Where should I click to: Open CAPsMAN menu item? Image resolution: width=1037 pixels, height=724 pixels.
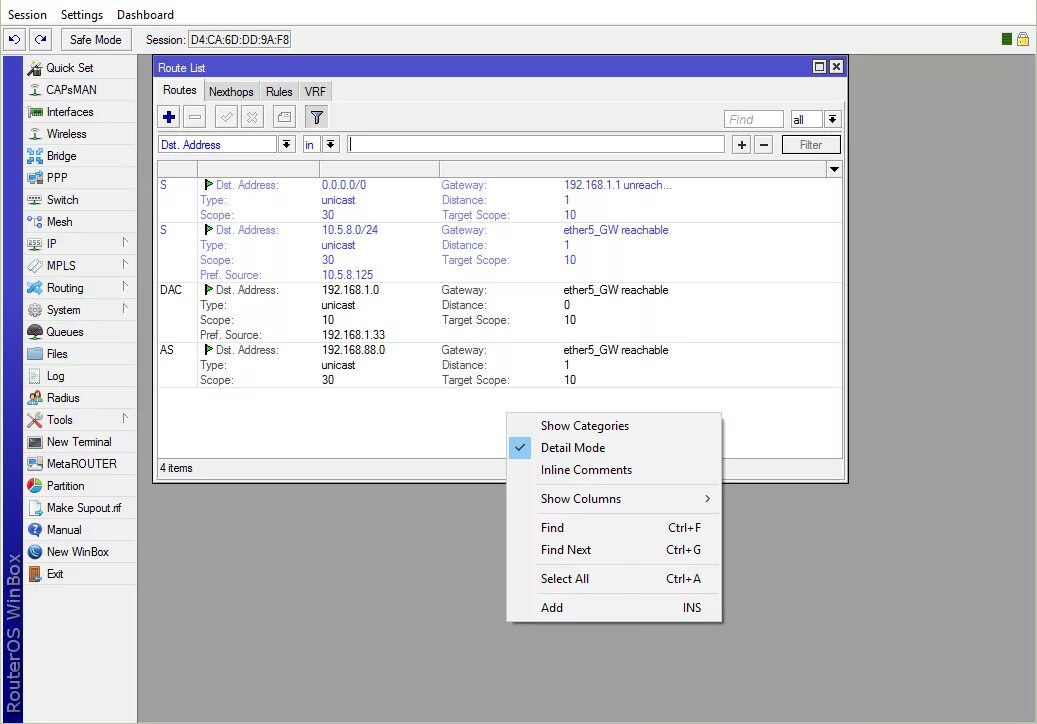(x=71, y=89)
